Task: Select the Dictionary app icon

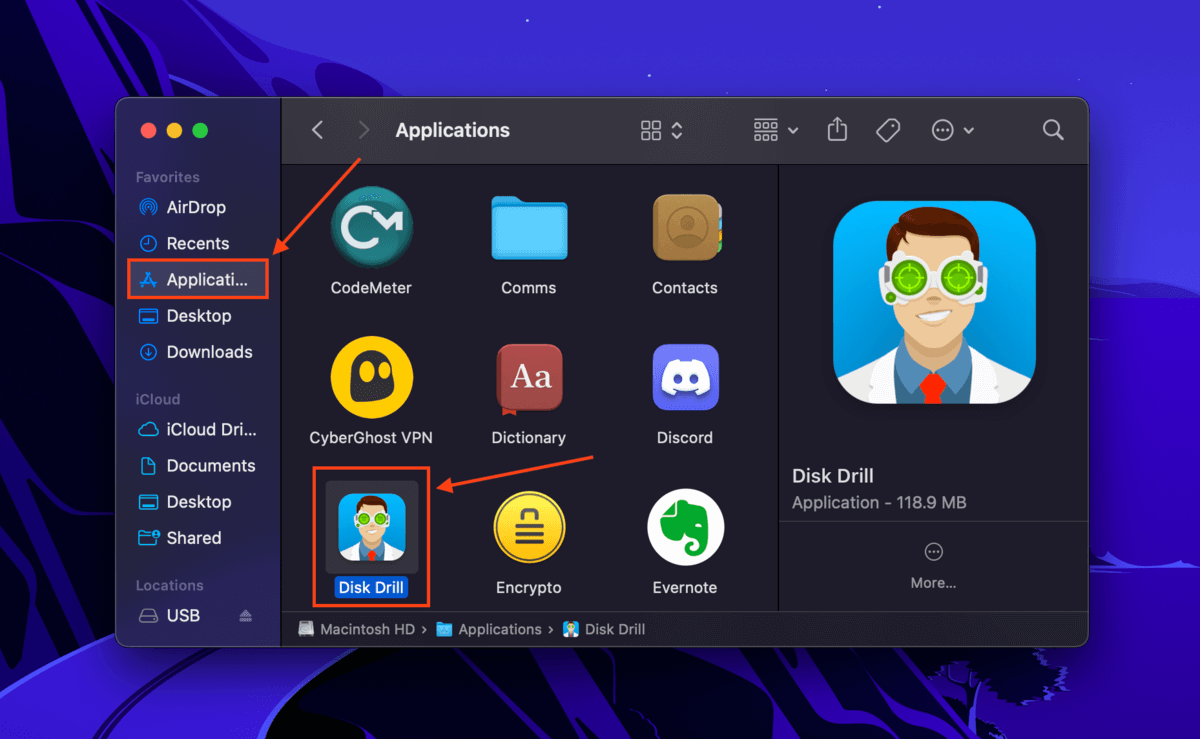Action: 530,379
